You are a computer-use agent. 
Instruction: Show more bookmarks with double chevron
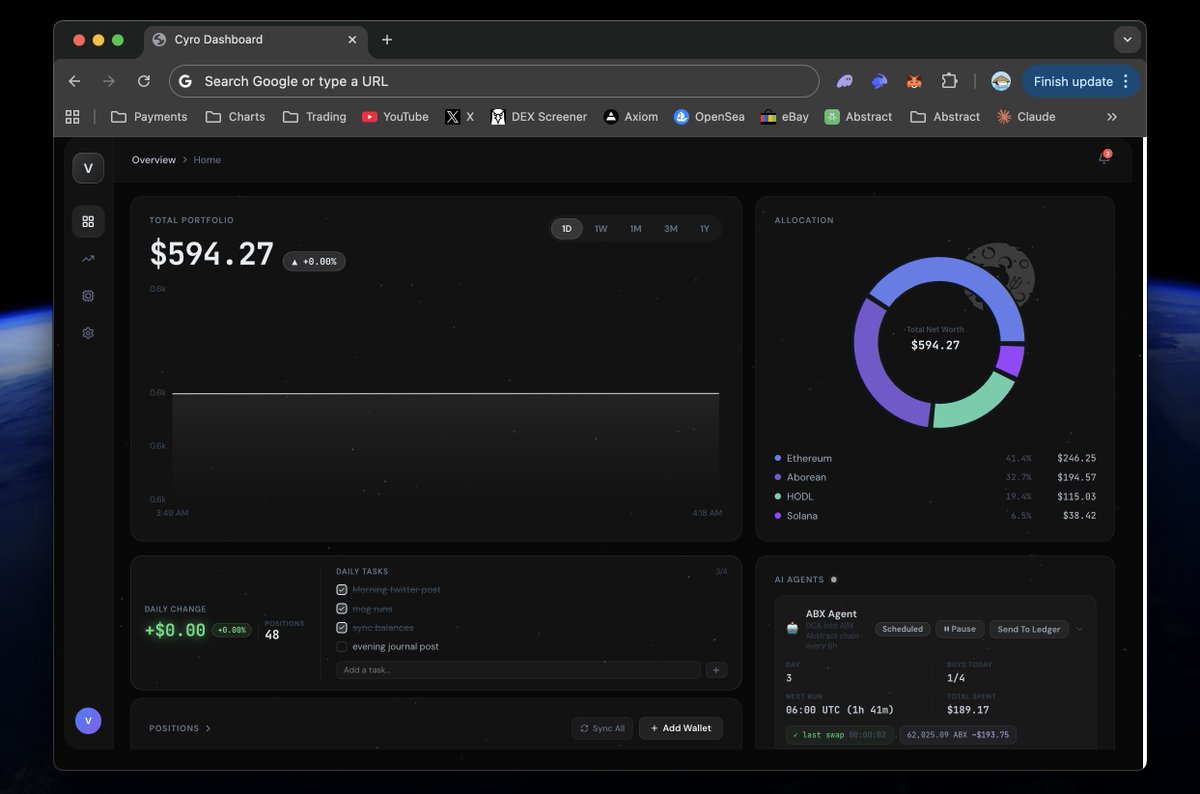point(1112,117)
